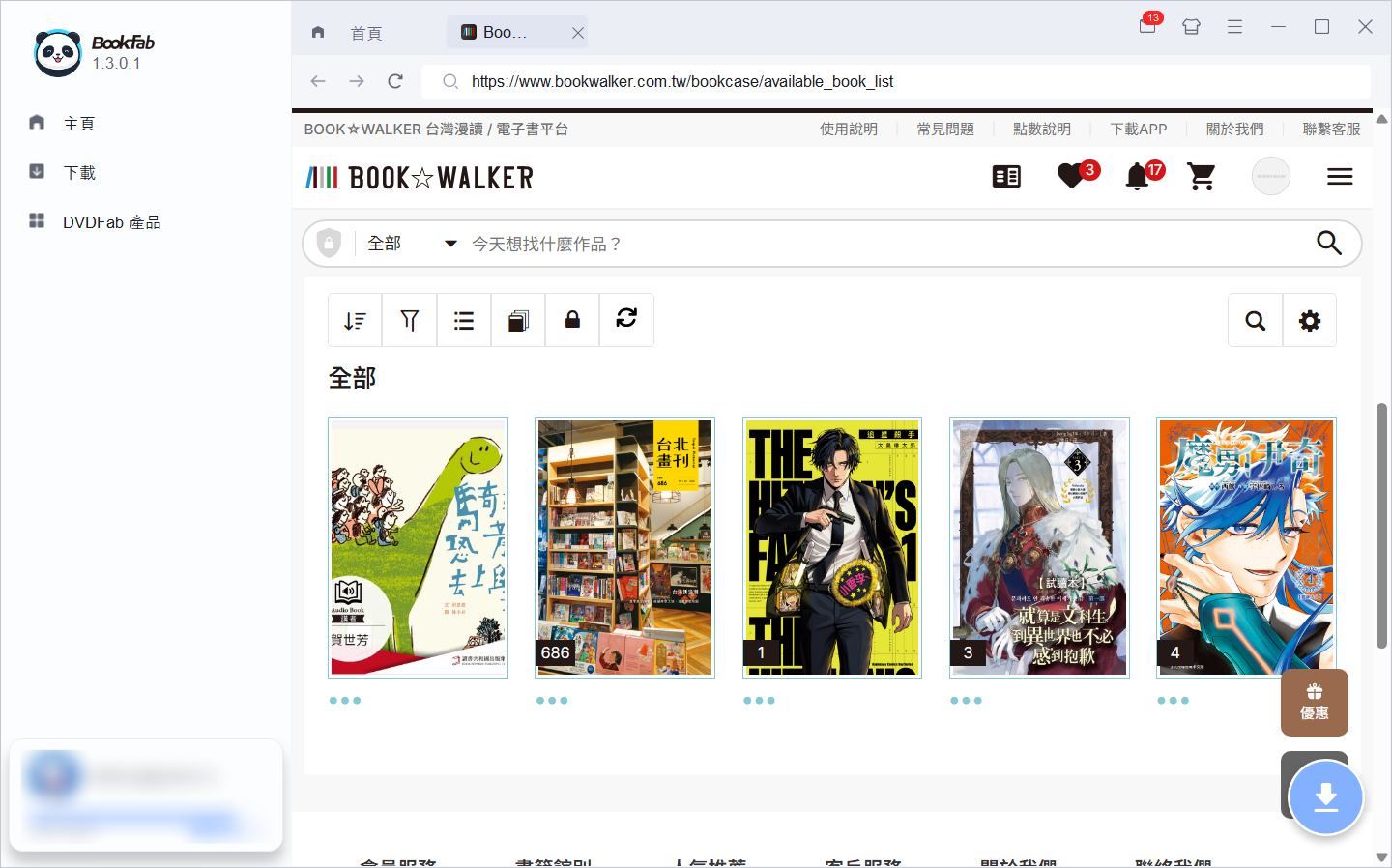Open 使用說明 link

point(849,129)
